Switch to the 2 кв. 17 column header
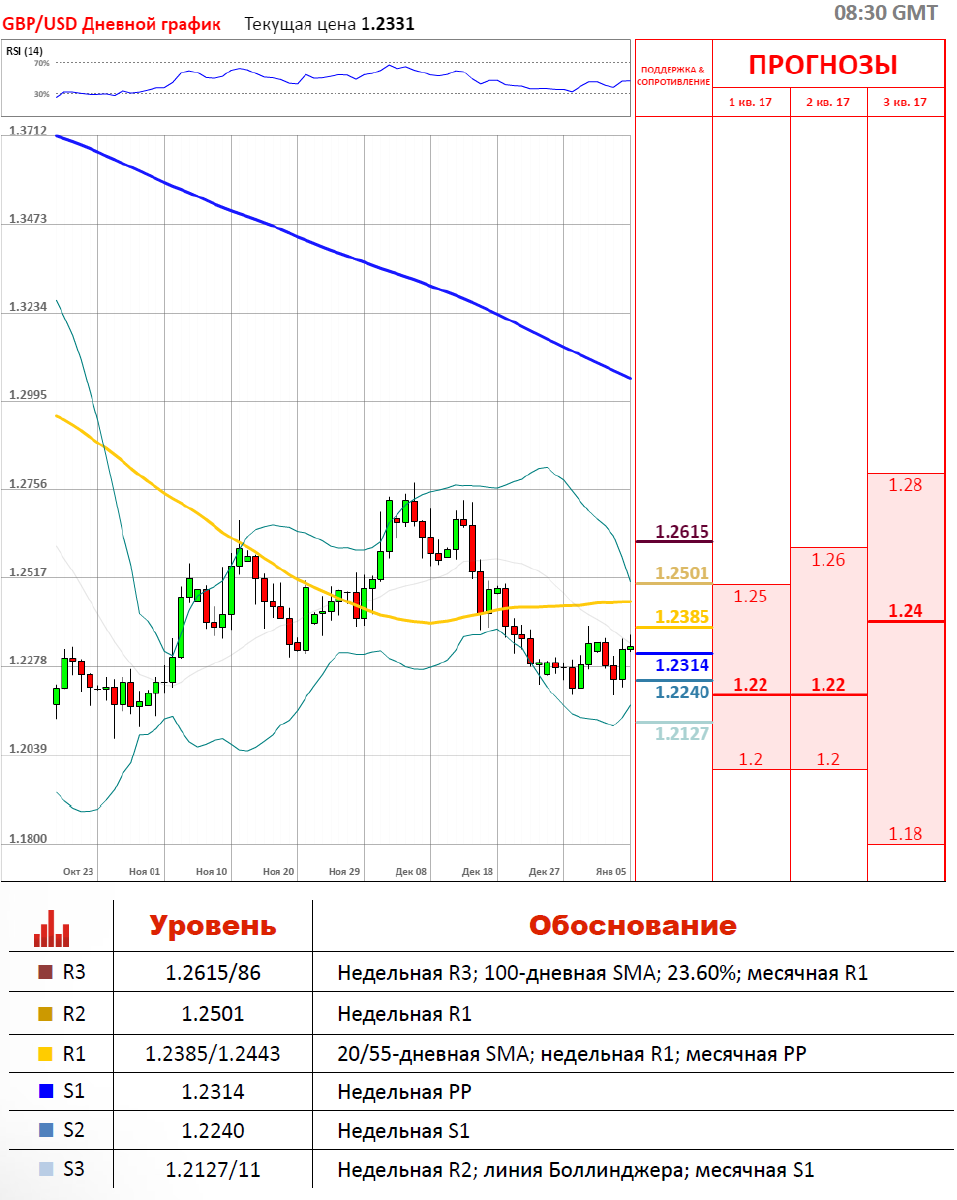This screenshot has height=1200, width=957. click(828, 102)
